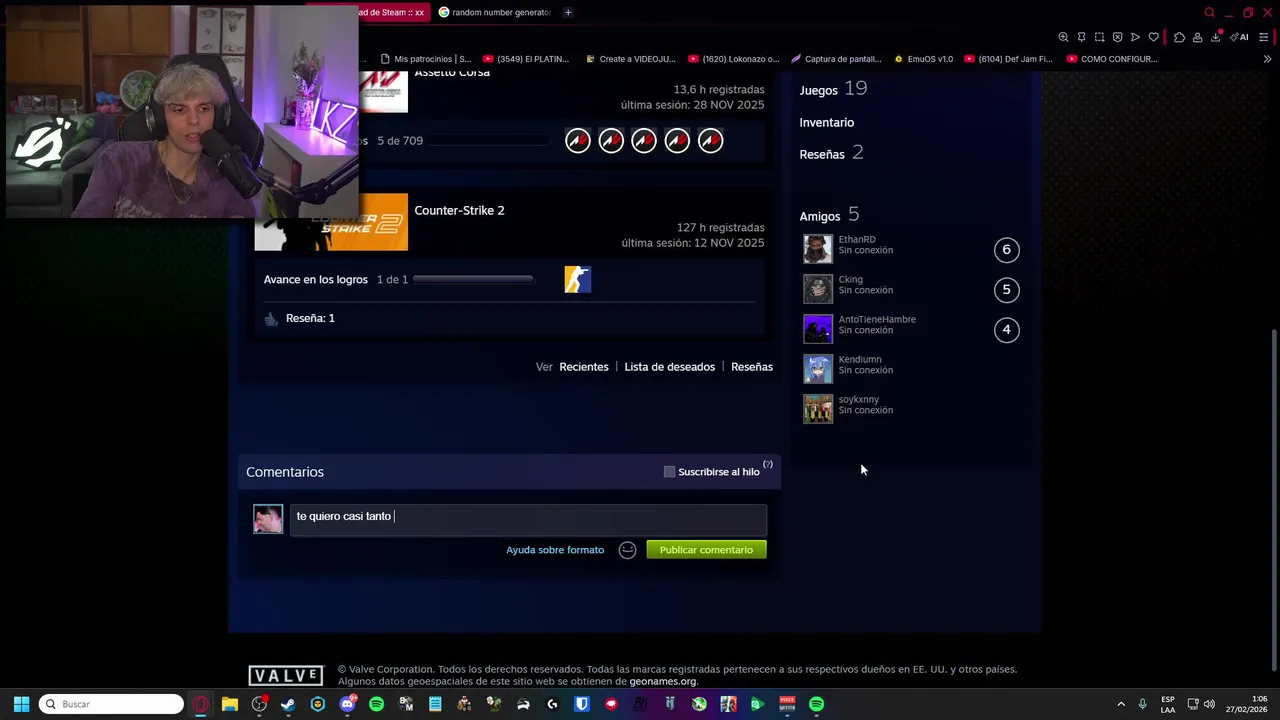Switch to the Steam community tab
This screenshot has height=720, width=1280.
click(390, 12)
